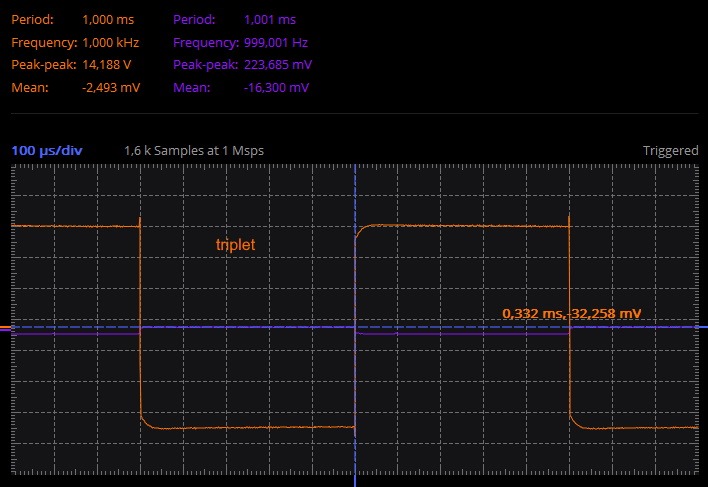708x487 pixels.
Task: Select the orange Mean value -2,493 mV
Action: coord(111,87)
